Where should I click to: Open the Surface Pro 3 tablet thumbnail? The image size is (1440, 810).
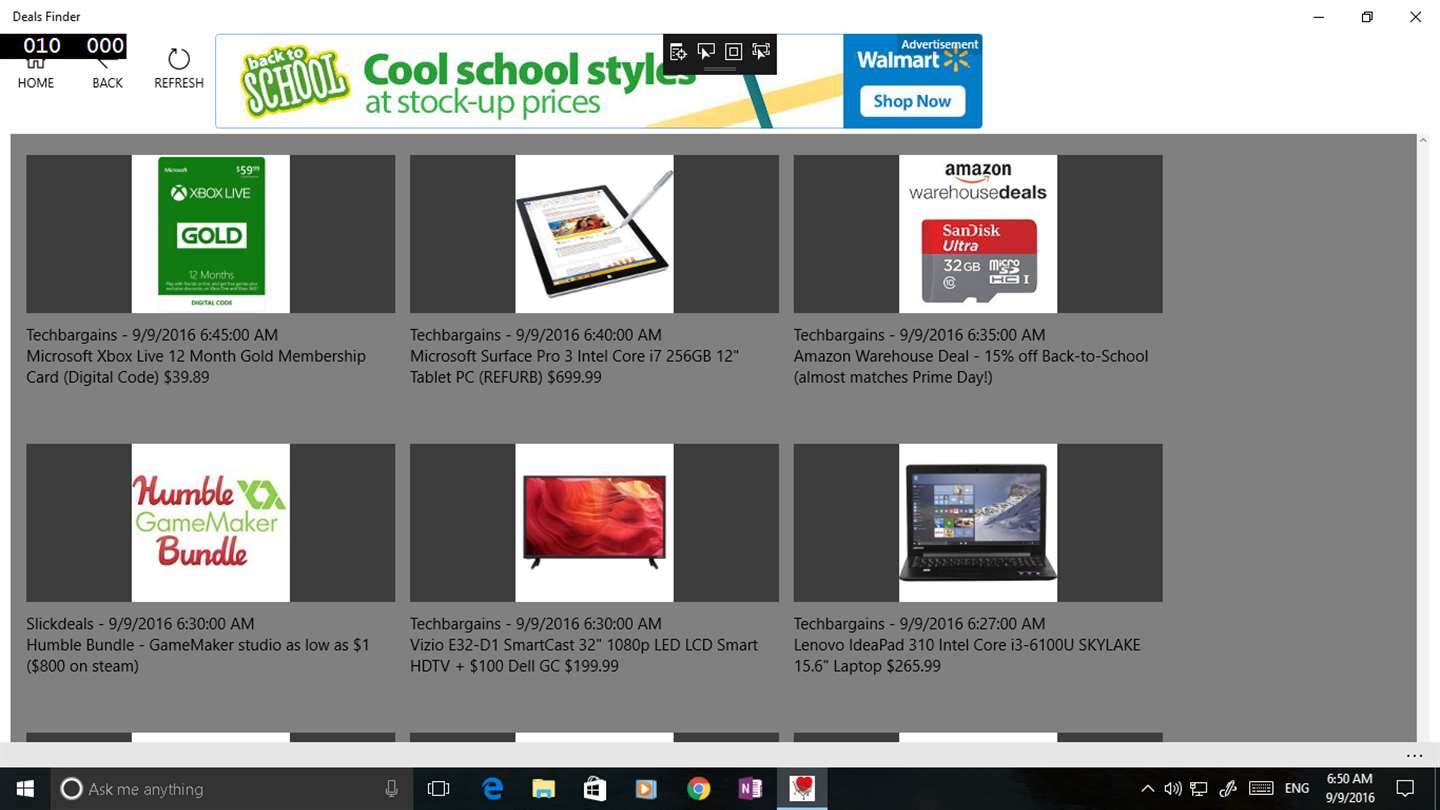pos(594,234)
